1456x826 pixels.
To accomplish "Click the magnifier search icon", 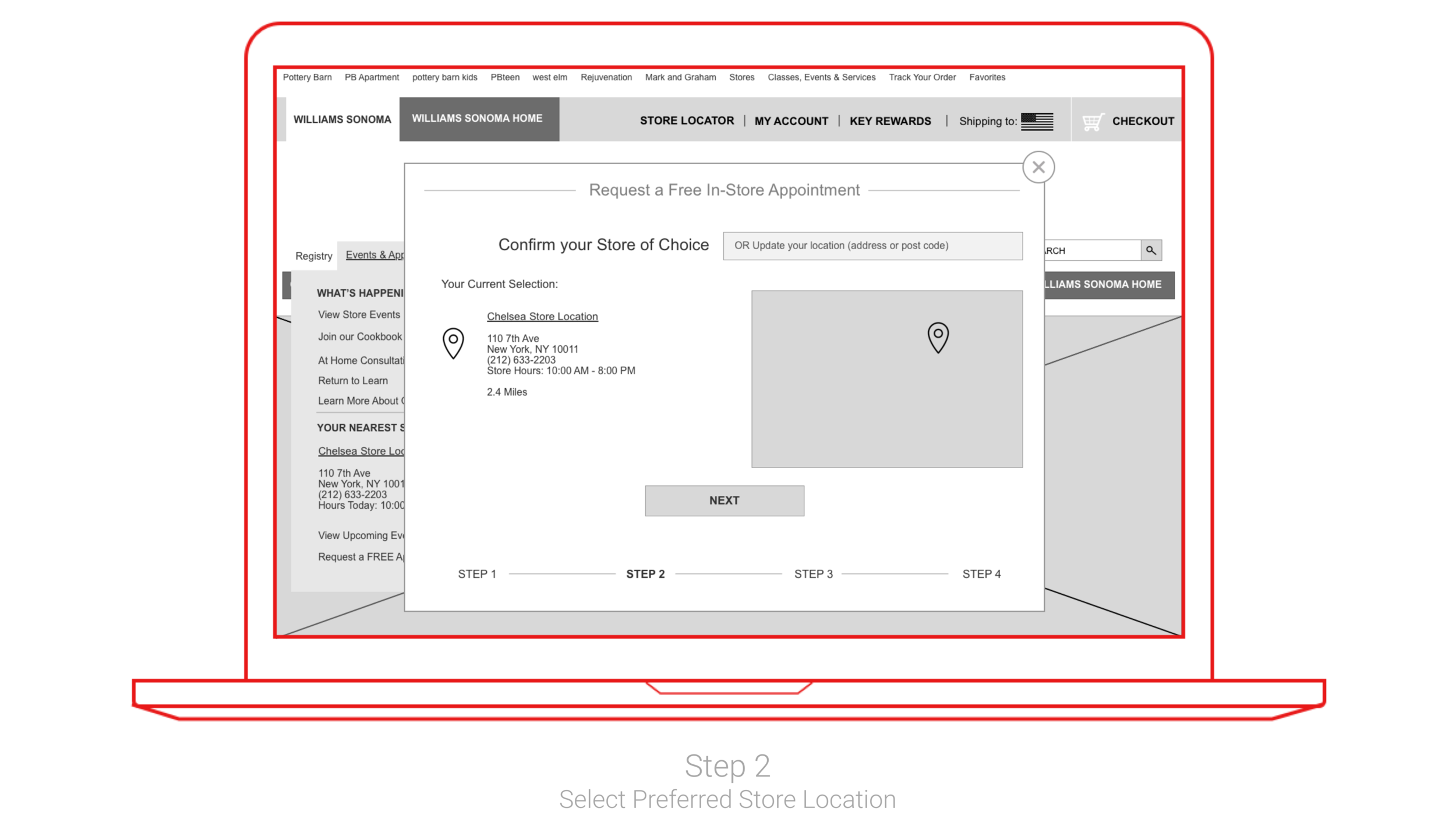I will (x=1151, y=250).
